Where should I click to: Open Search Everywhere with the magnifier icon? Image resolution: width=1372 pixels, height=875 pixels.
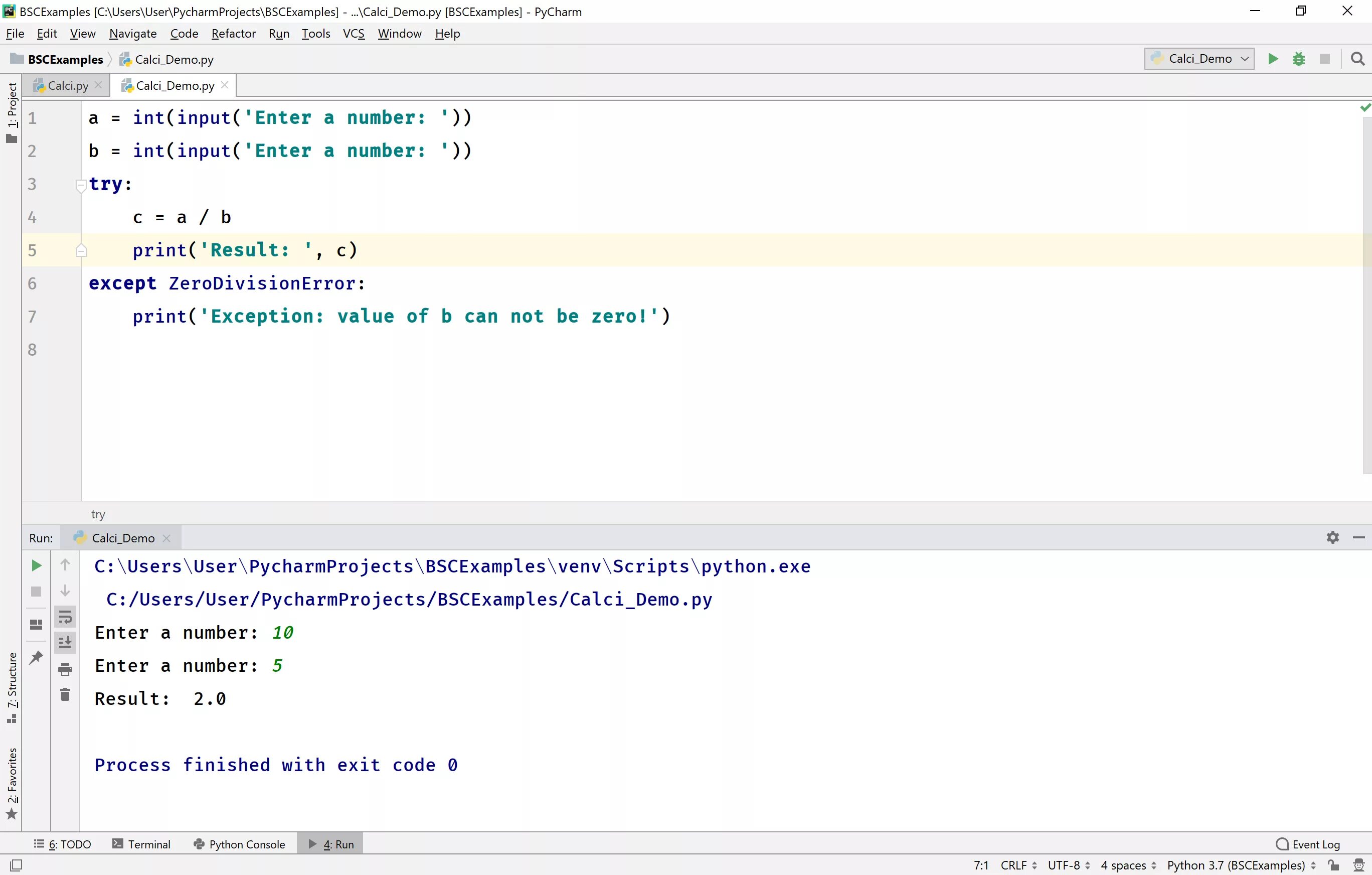(1358, 59)
